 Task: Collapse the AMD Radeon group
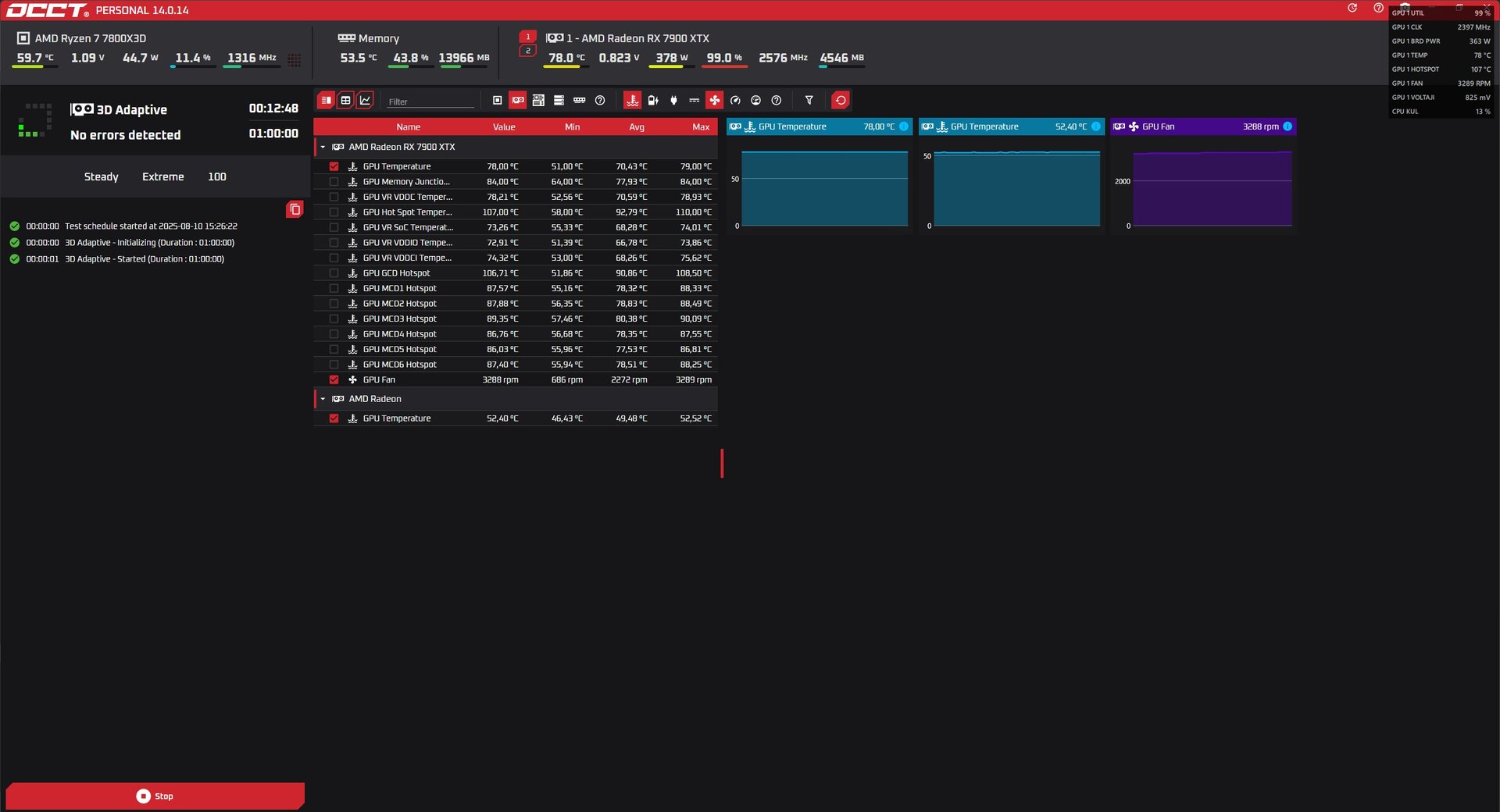coord(323,399)
